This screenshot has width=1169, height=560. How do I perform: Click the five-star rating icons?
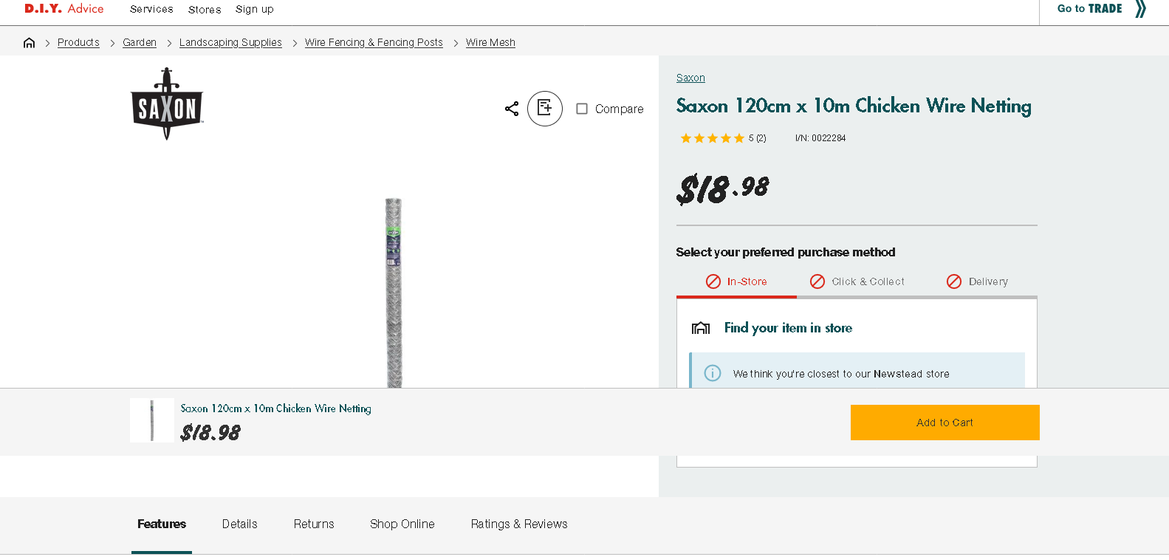point(712,139)
